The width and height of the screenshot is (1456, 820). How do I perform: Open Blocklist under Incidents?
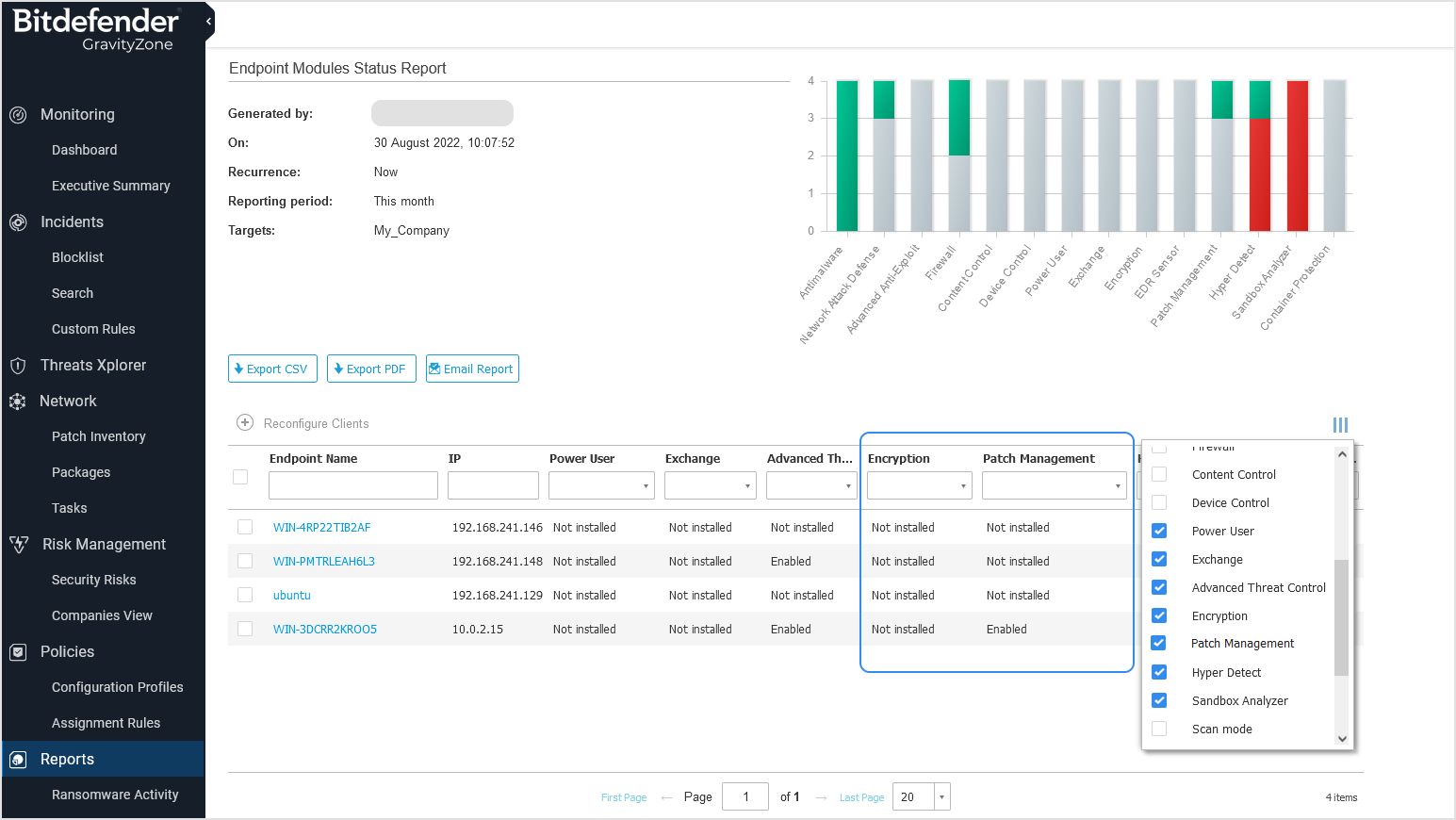coord(77,257)
